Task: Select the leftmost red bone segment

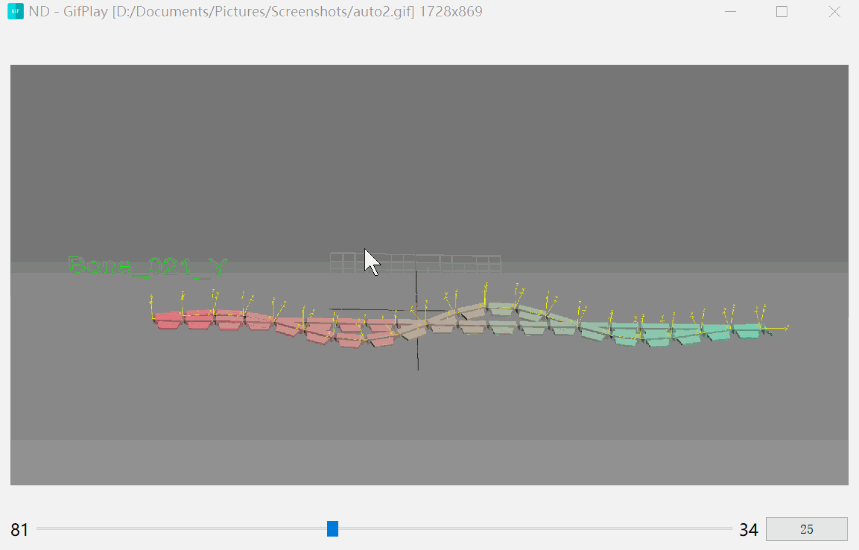Action: [168, 320]
